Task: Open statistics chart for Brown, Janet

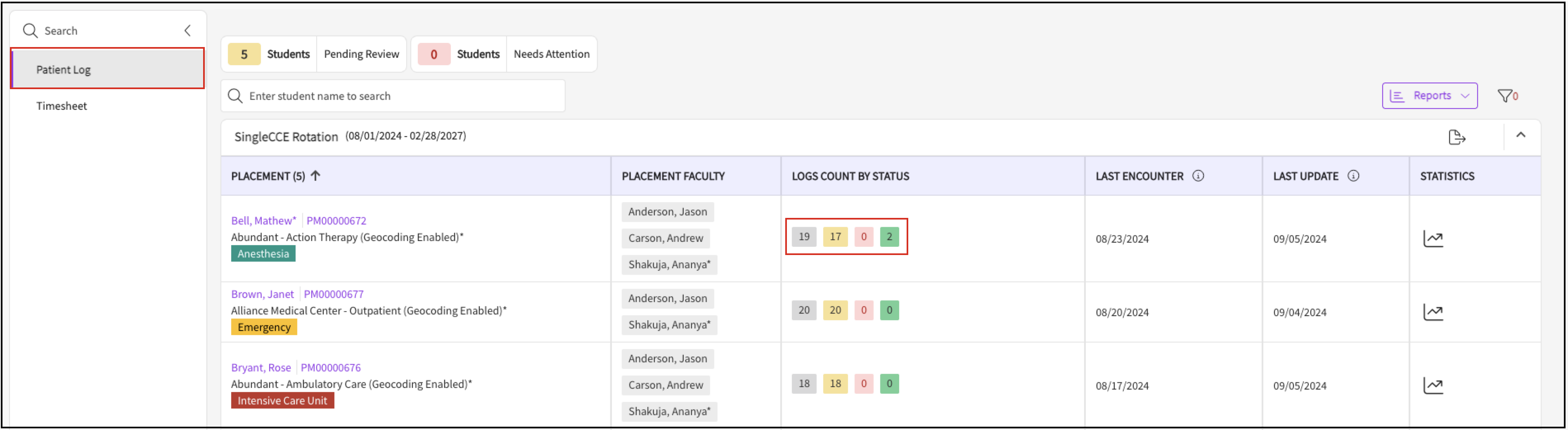Action: [x=1432, y=312]
